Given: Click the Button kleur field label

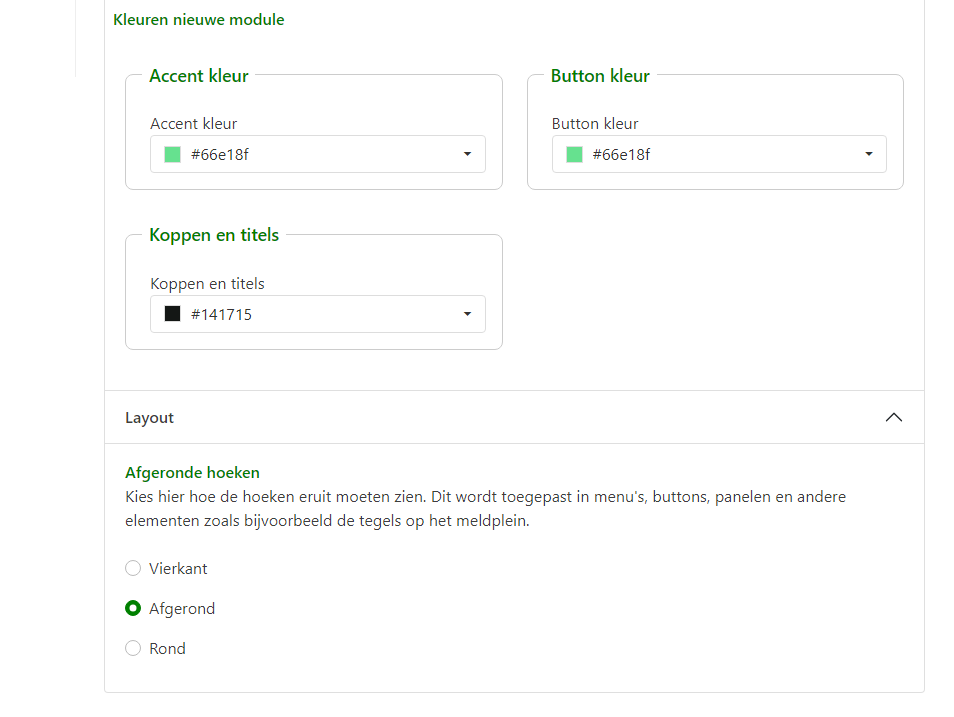Looking at the screenshot, I should (x=595, y=124).
